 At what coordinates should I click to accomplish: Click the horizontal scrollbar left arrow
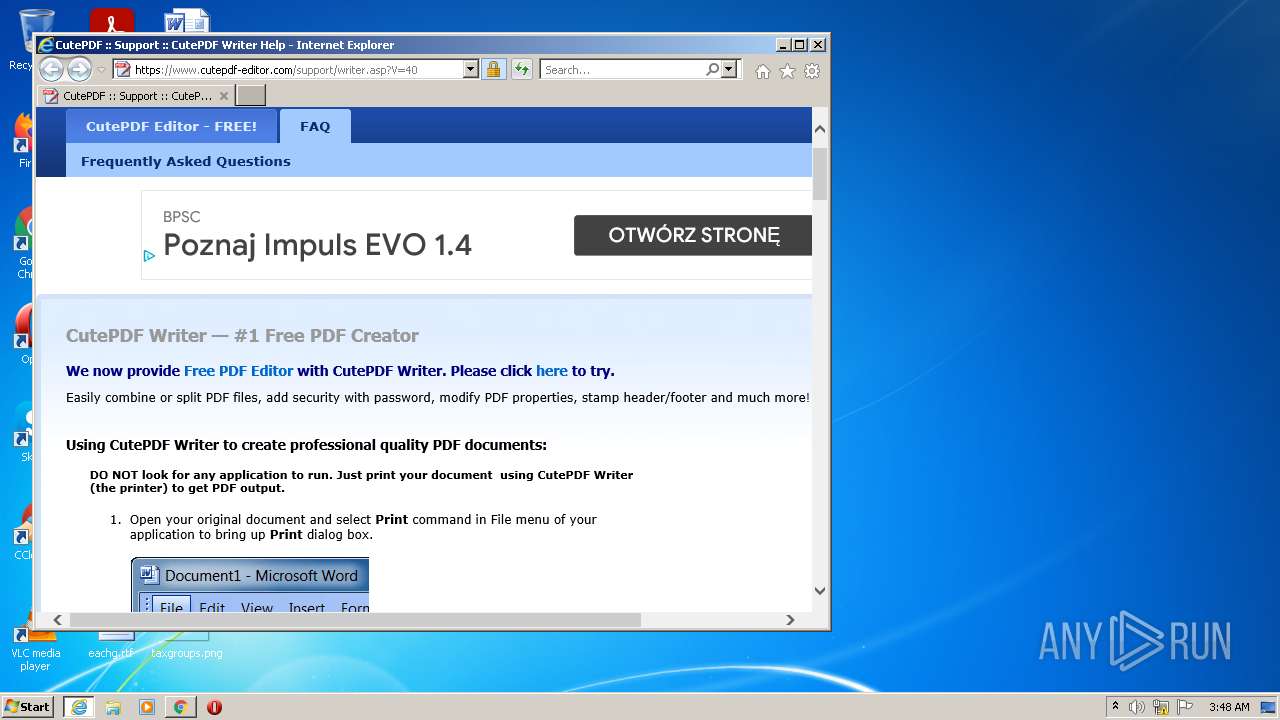[57, 620]
